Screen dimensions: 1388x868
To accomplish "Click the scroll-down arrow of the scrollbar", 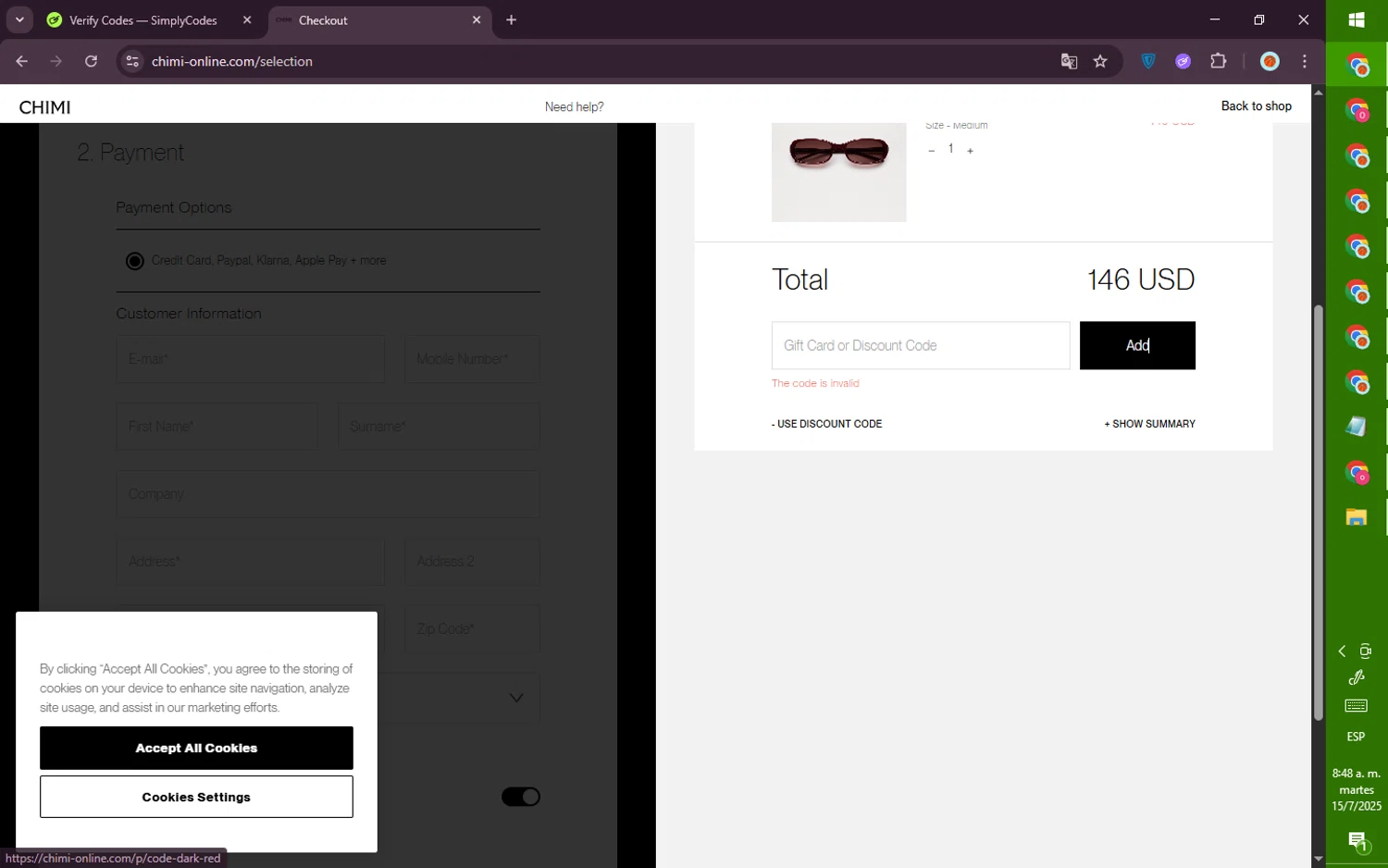I will tap(1318, 859).
